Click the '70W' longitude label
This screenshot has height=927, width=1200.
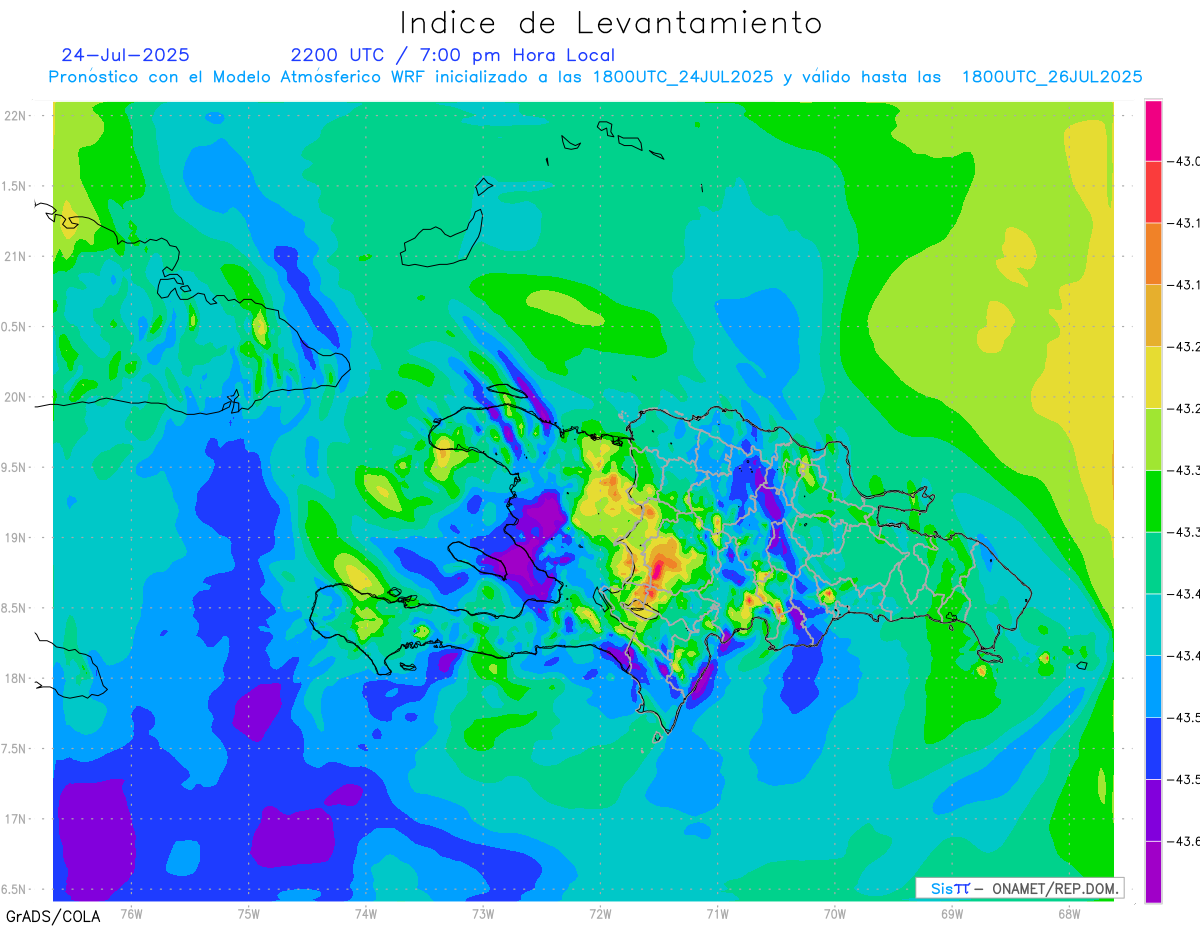[834, 913]
